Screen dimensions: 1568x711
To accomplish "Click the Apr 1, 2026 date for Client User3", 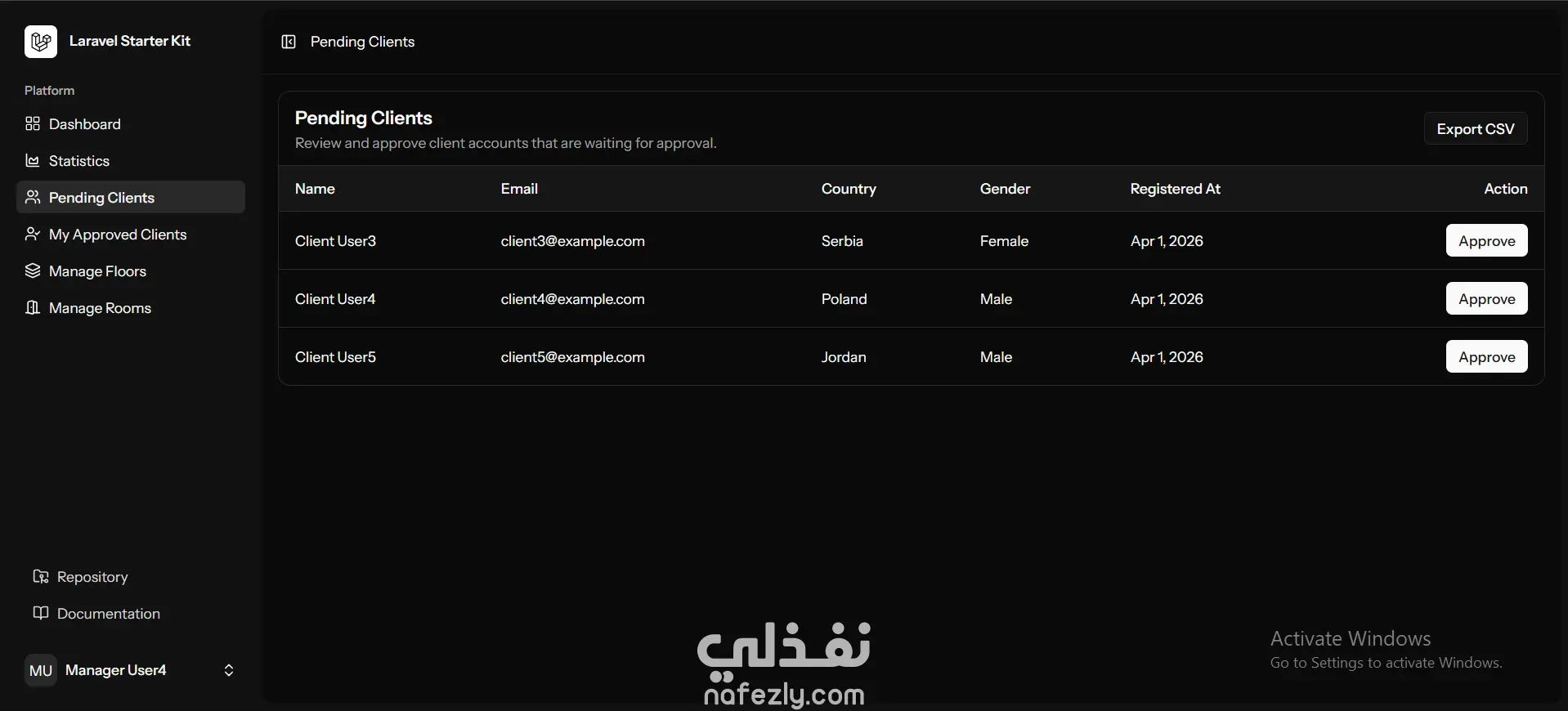I will tap(1167, 241).
